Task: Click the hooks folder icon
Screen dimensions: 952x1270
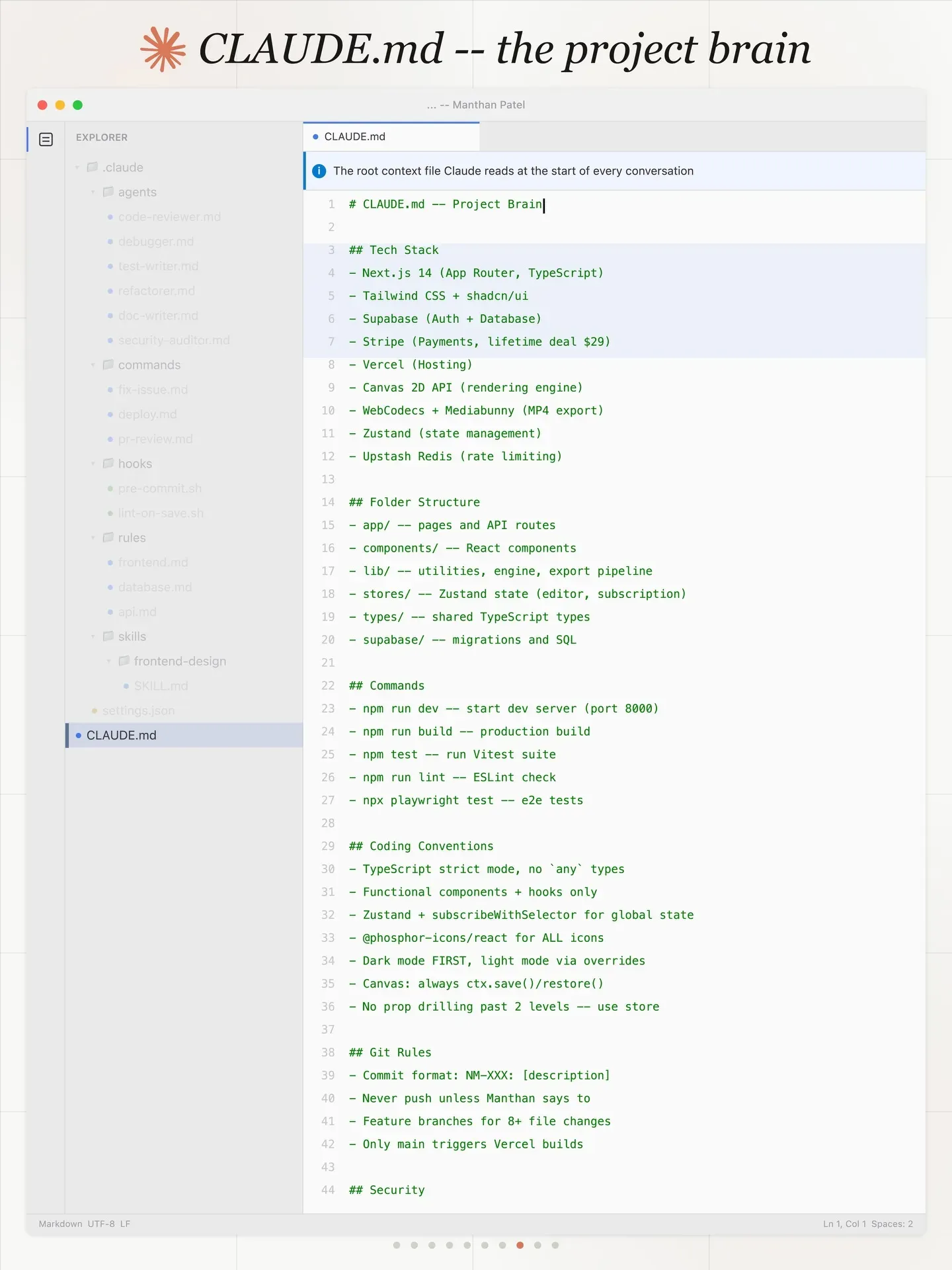Action: click(108, 464)
